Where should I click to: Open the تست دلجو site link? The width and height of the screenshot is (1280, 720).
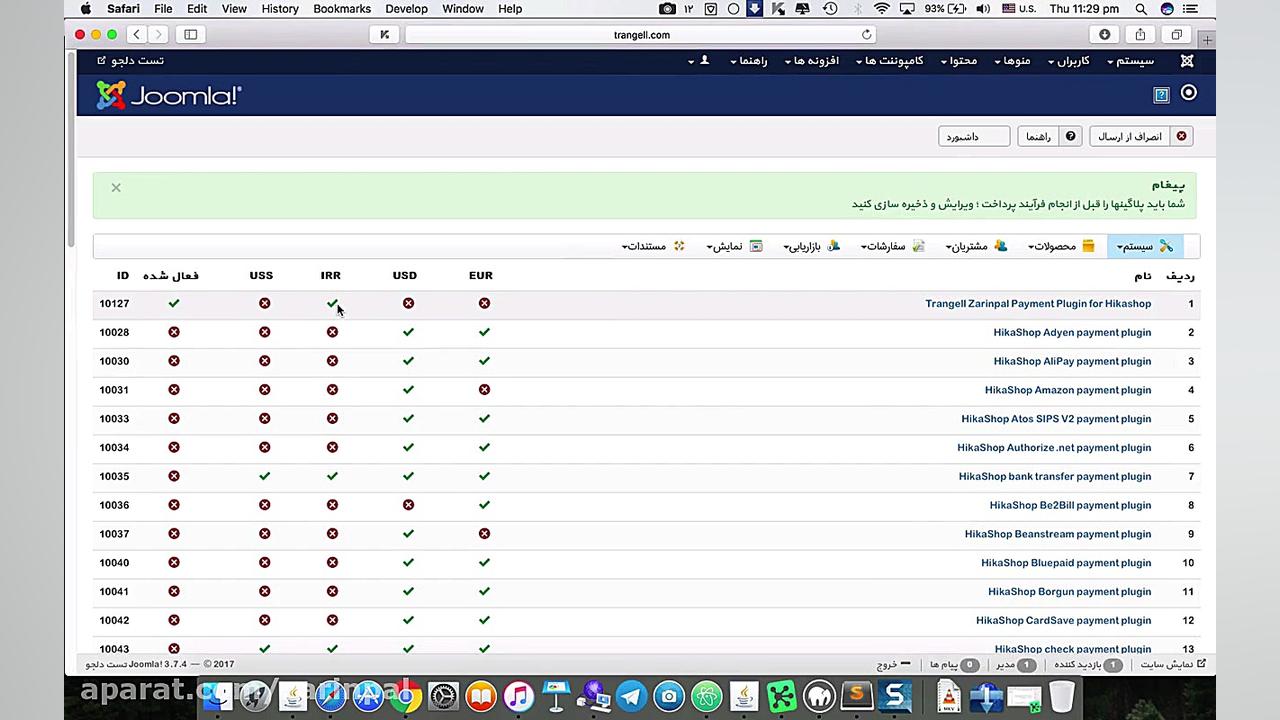pyautogui.click(x=131, y=61)
